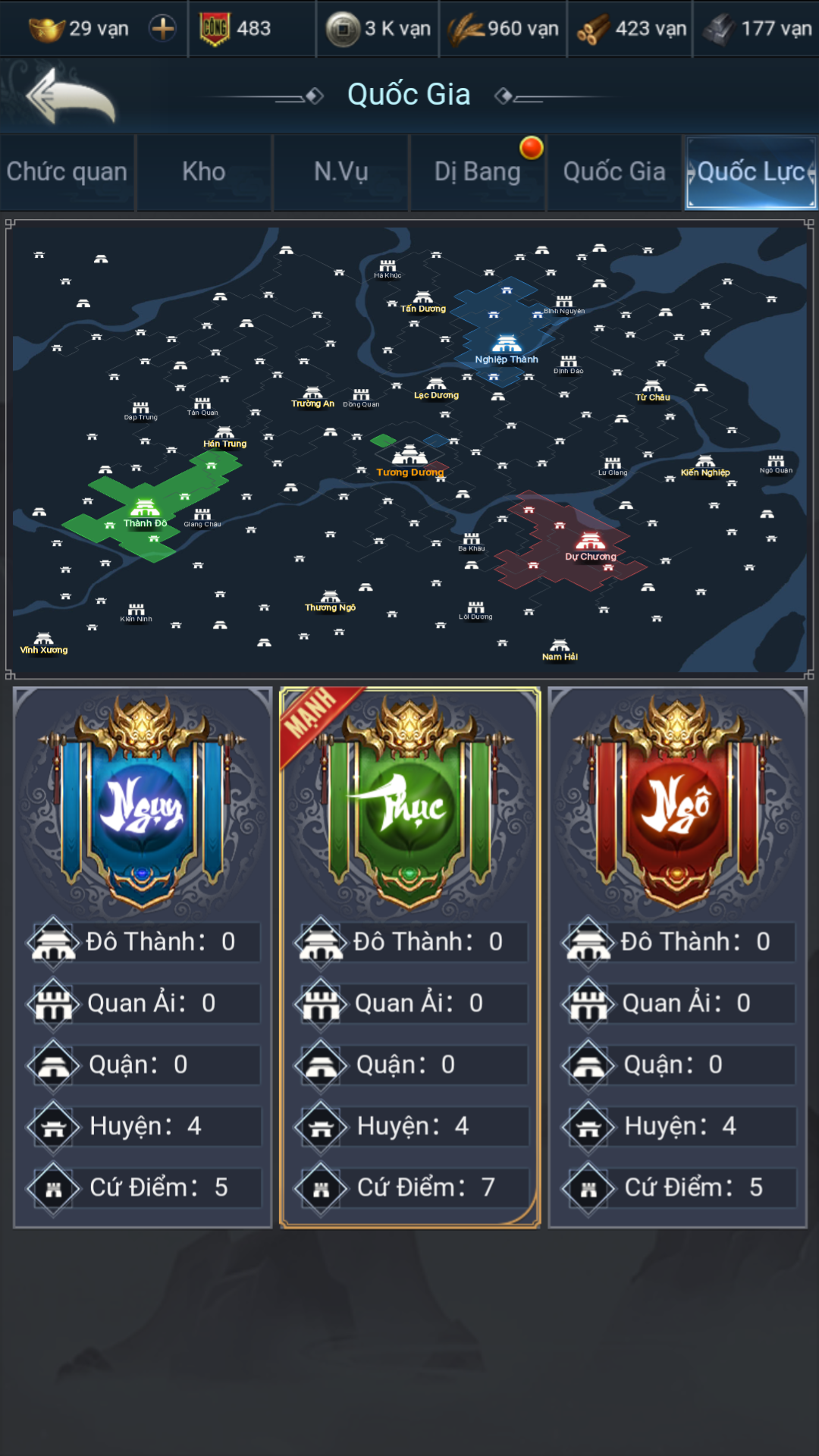Select Thành Đô city on map
The image size is (819, 1456).
click(x=145, y=513)
